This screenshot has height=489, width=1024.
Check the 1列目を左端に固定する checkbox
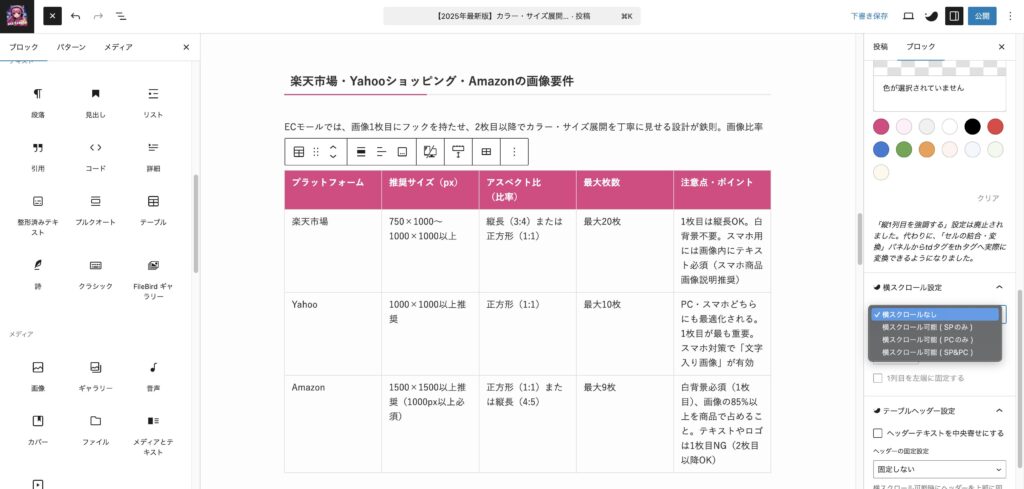point(878,378)
